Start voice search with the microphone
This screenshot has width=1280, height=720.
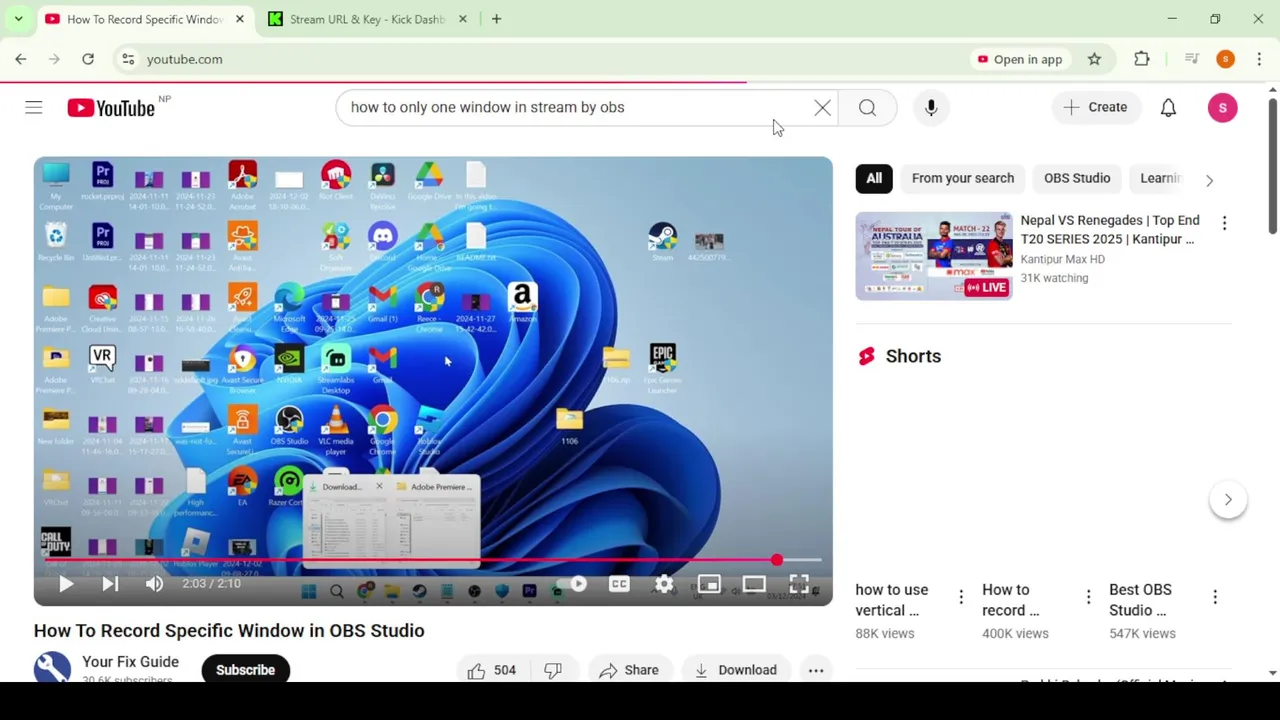click(x=931, y=107)
